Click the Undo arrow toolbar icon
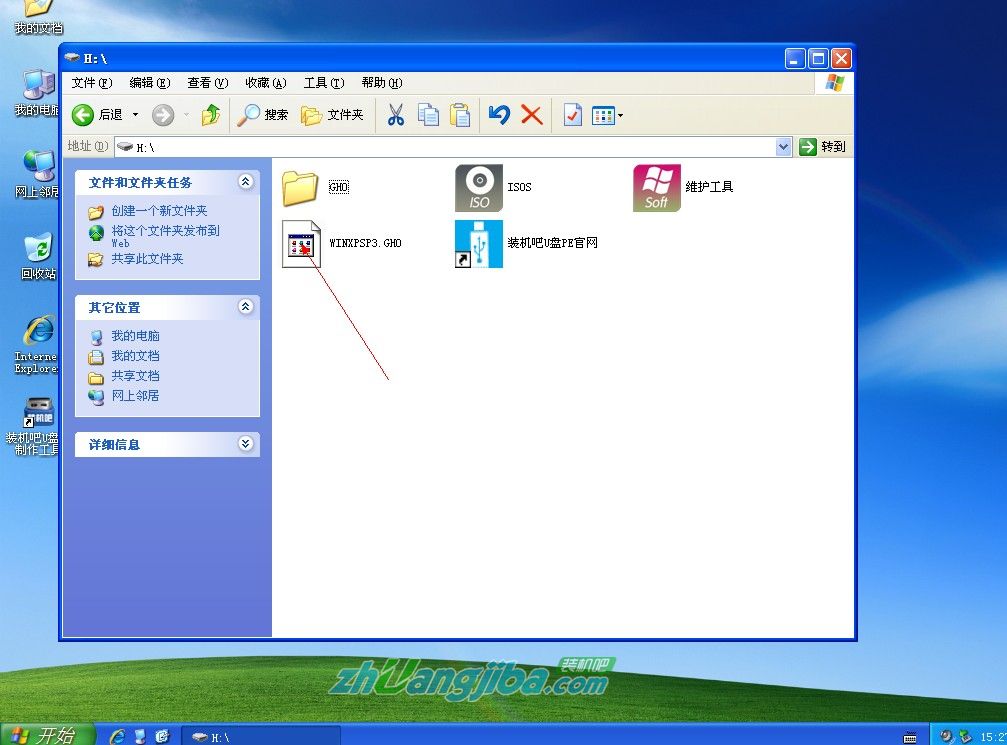Screen dimensions: 1007x745 pos(499,114)
